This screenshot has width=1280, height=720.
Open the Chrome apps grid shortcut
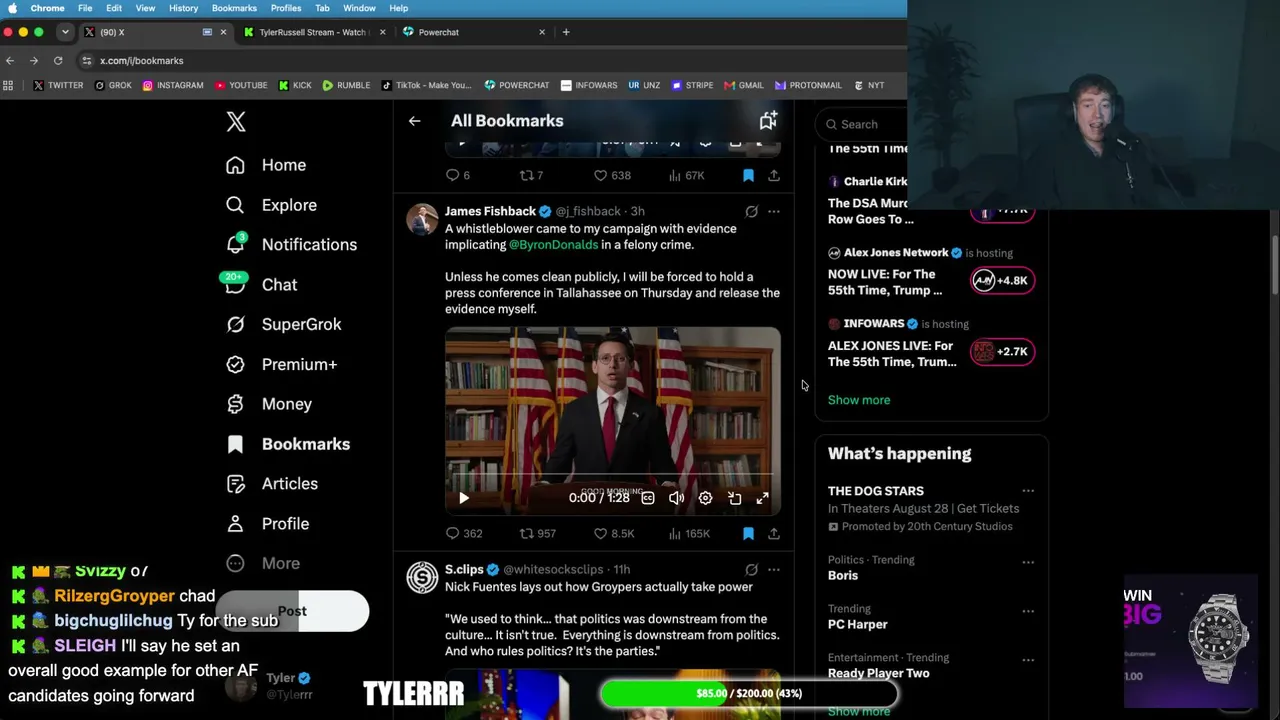[x=9, y=86]
